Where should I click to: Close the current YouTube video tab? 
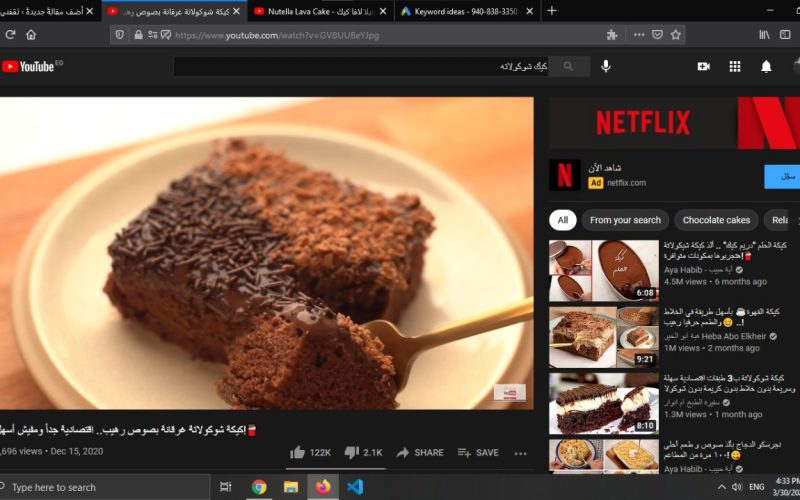[236, 11]
